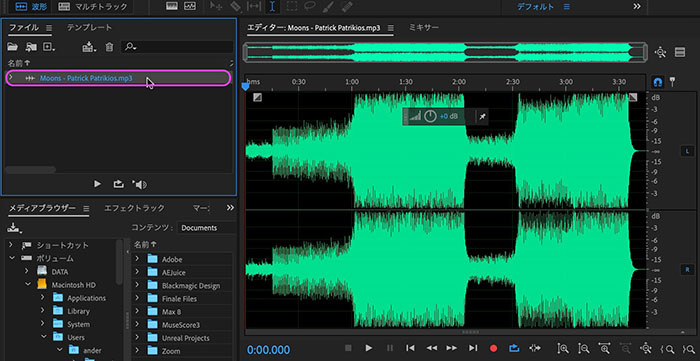Open the デフォルト workspace menu
This screenshot has height=361, width=700.
click(x=567, y=7)
